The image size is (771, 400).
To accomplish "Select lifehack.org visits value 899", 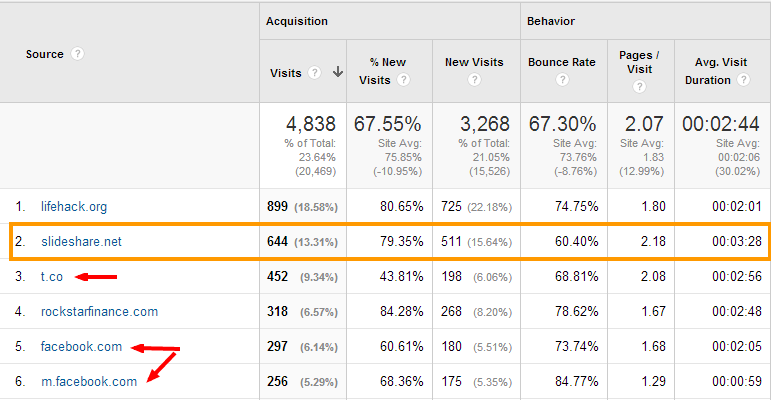I will tap(277, 206).
